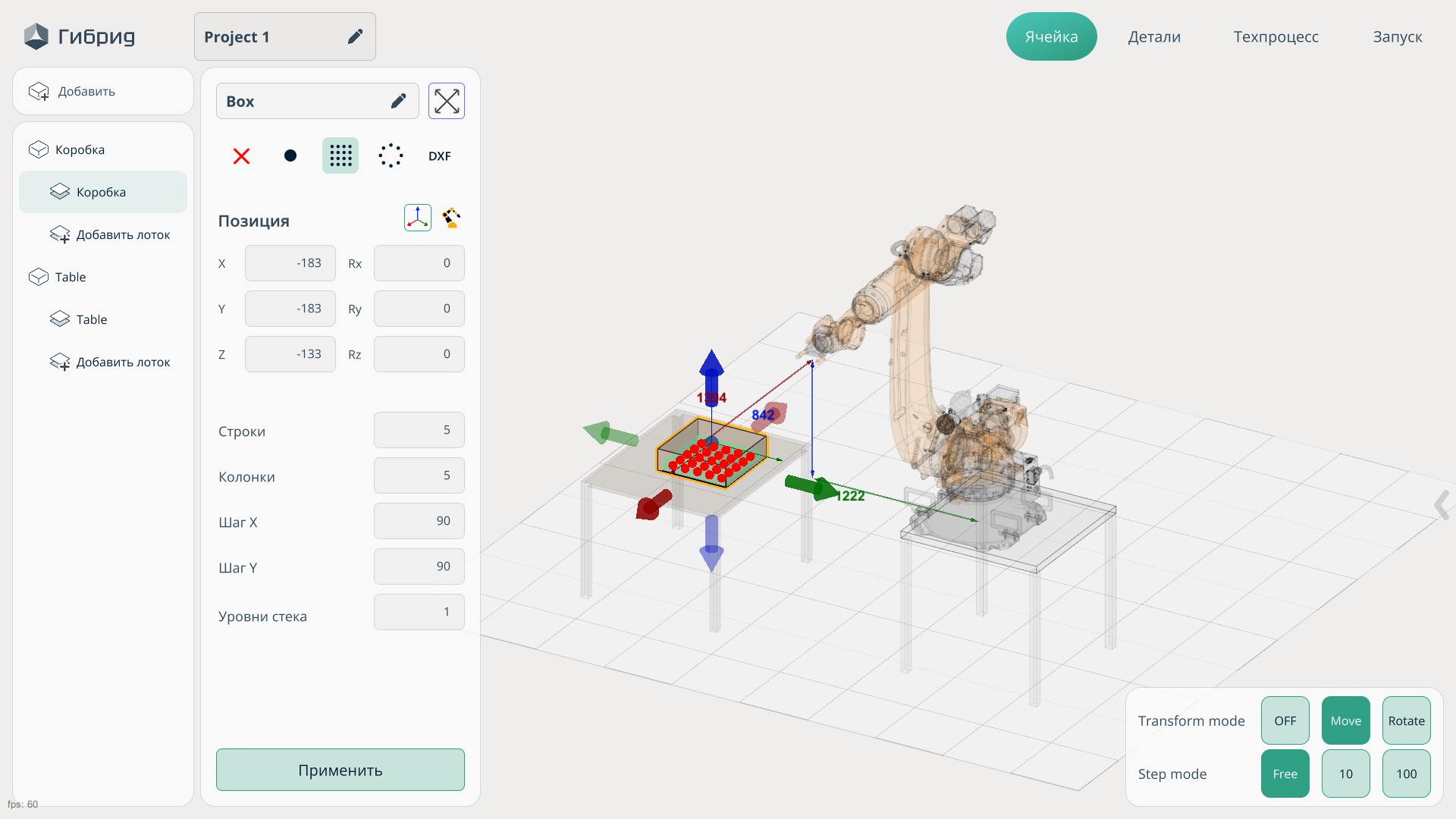The width and height of the screenshot is (1456, 819).
Task: Click the DXF import icon
Action: pyautogui.click(x=439, y=156)
